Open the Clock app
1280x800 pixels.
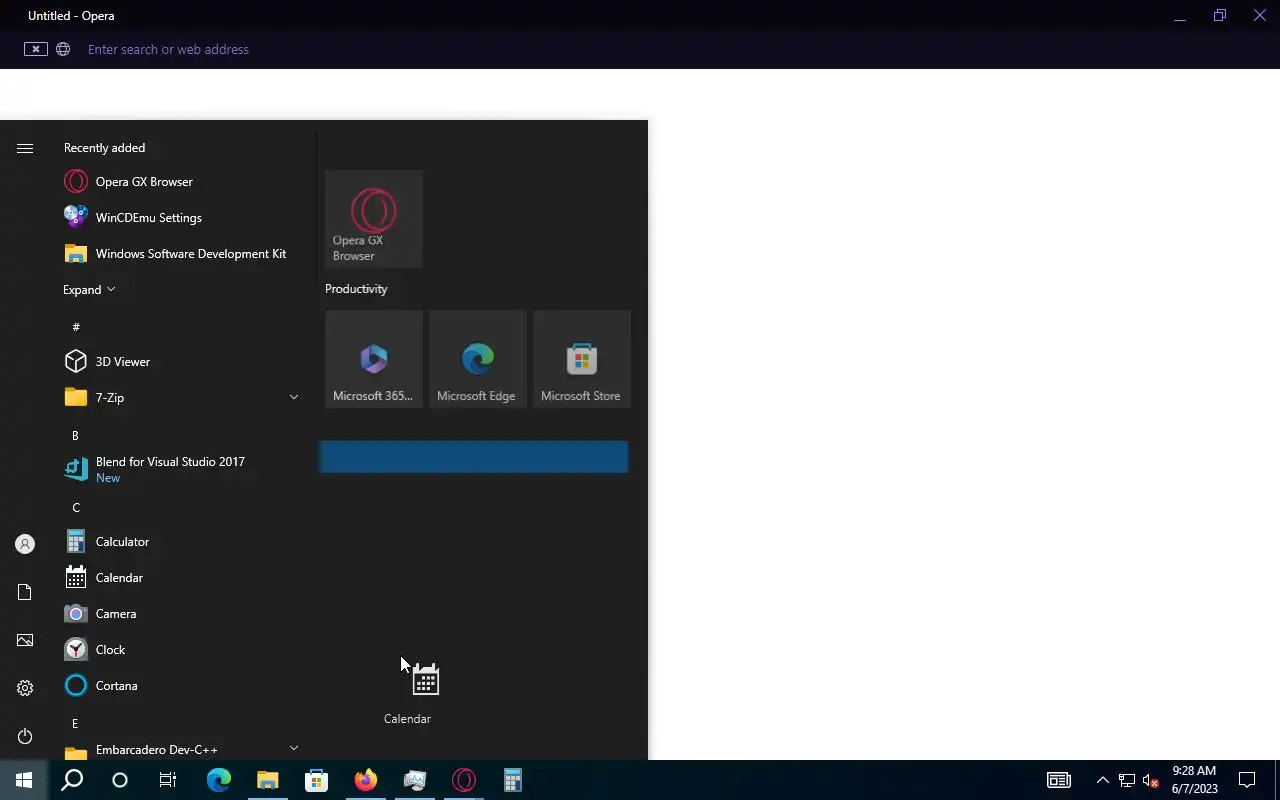(180, 650)
